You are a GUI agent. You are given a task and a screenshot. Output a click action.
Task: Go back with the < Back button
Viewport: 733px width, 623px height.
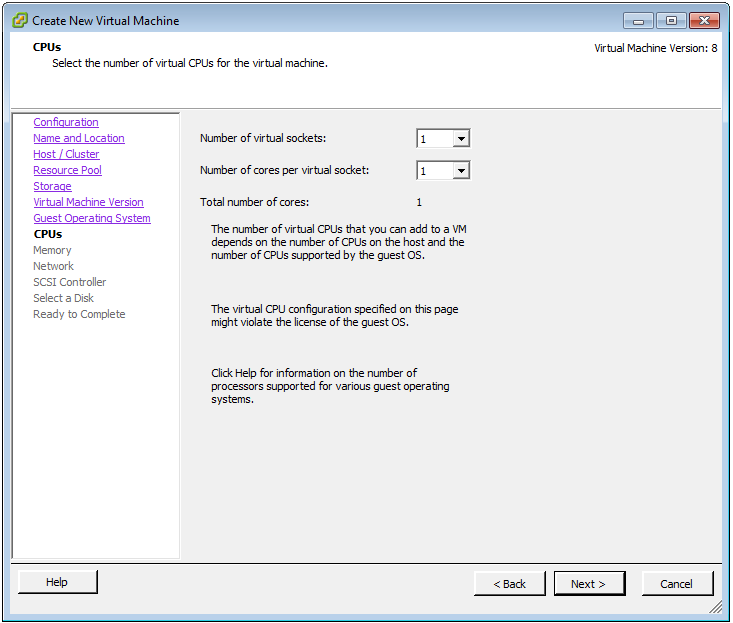point(510,584)
